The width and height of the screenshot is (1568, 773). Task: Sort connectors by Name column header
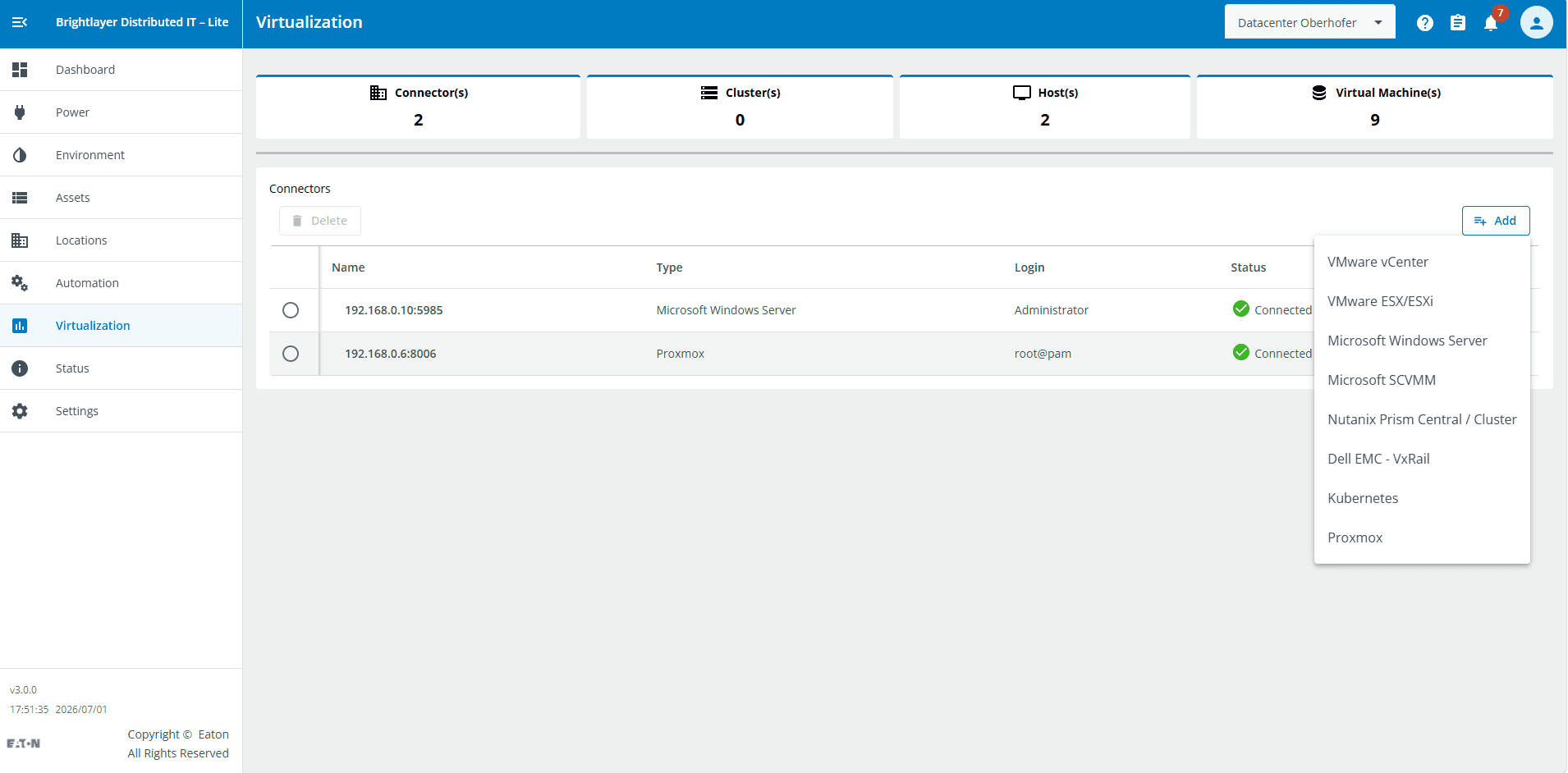(x=348, y=268)
